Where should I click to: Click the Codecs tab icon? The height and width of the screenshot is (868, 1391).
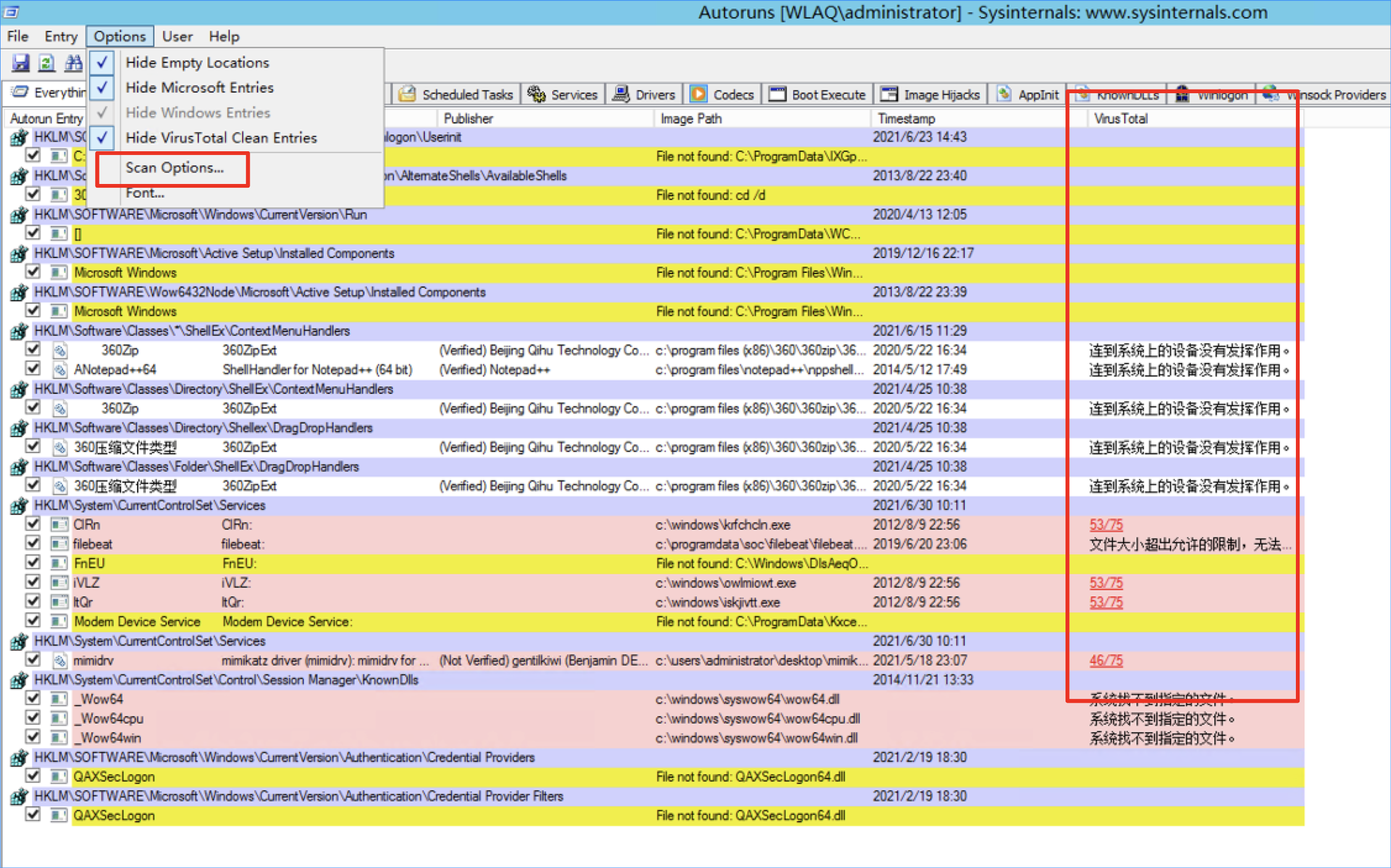pos(698,94)
